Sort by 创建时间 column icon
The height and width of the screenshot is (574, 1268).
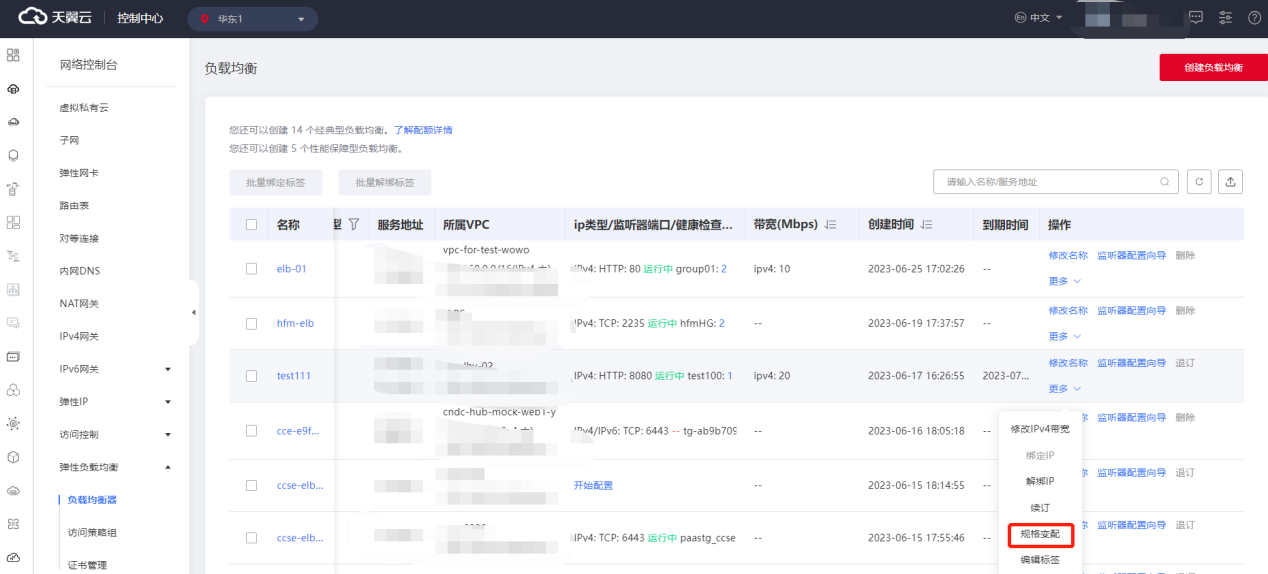point(926,225)
